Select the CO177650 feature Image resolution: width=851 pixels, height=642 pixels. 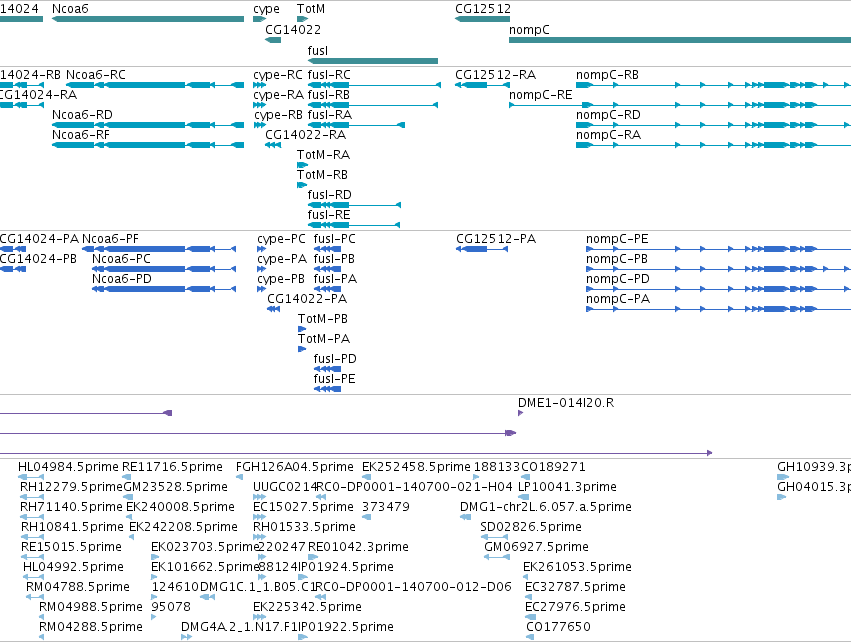tap(558, 627)
